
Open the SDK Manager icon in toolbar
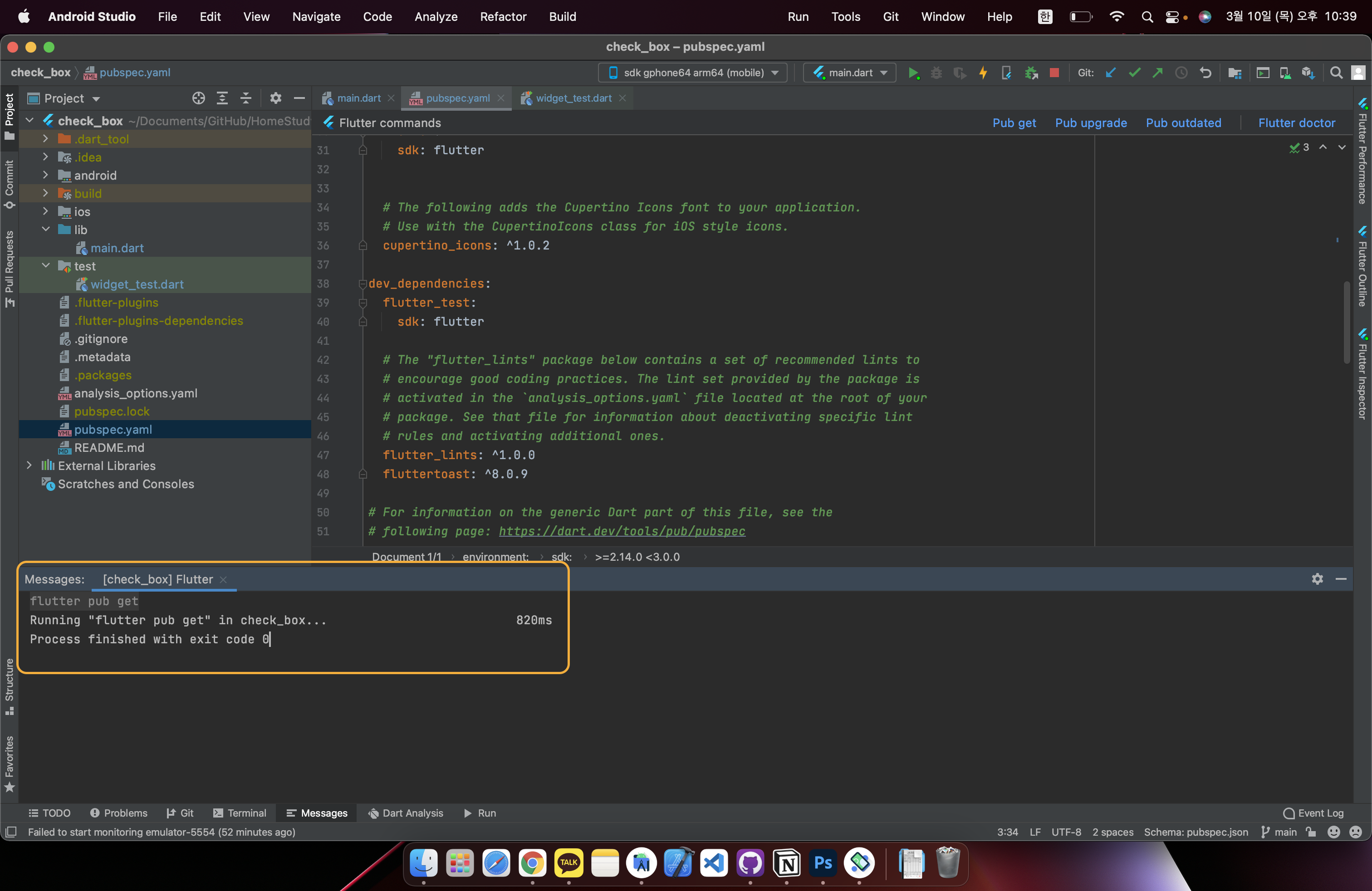(x=1308, y=73)
